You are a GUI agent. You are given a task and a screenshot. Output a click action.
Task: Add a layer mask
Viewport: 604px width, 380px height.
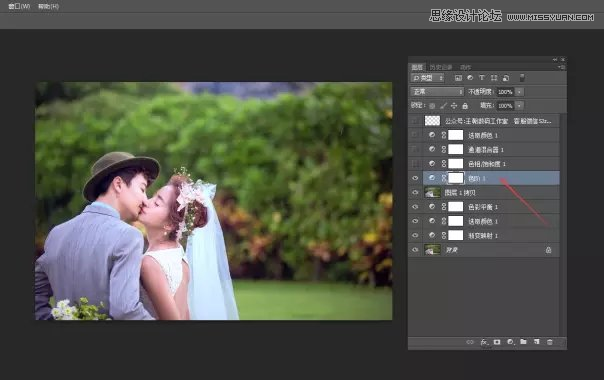497,342
